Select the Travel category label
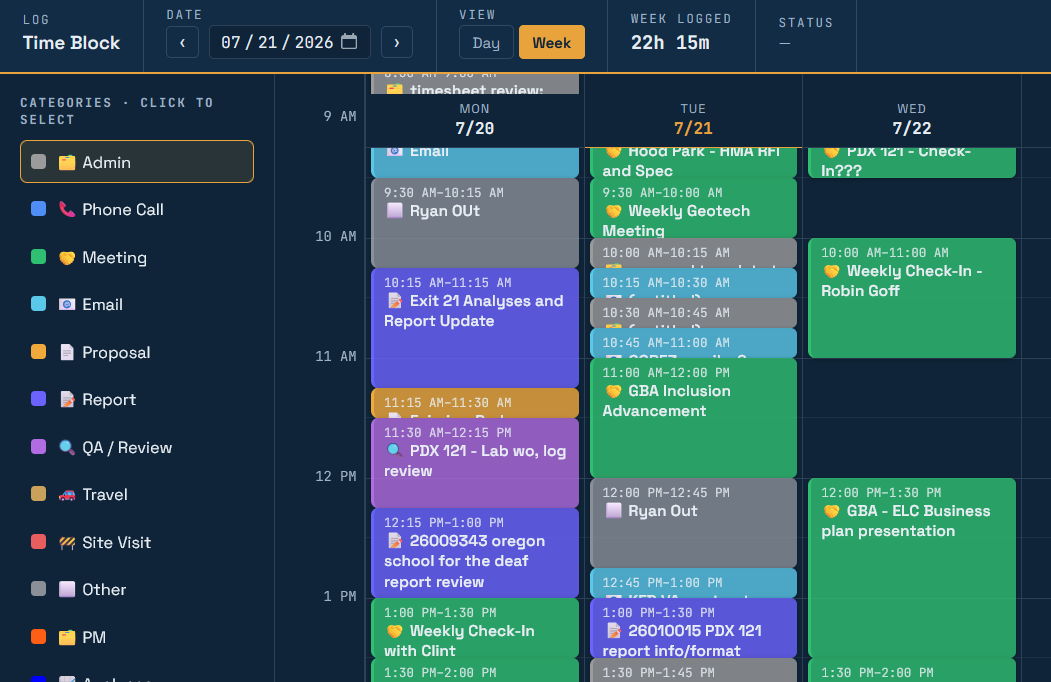 (105, 495)
